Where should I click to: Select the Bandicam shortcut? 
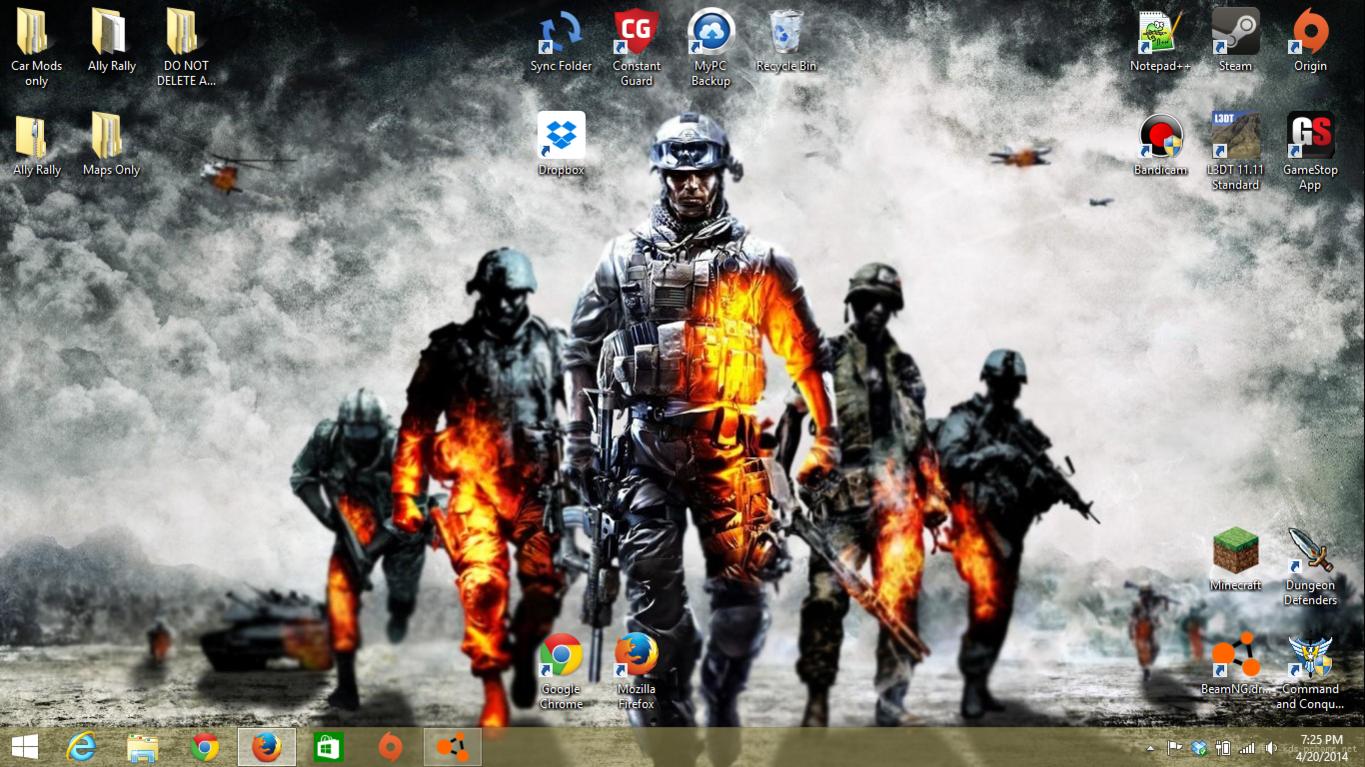1160,144
